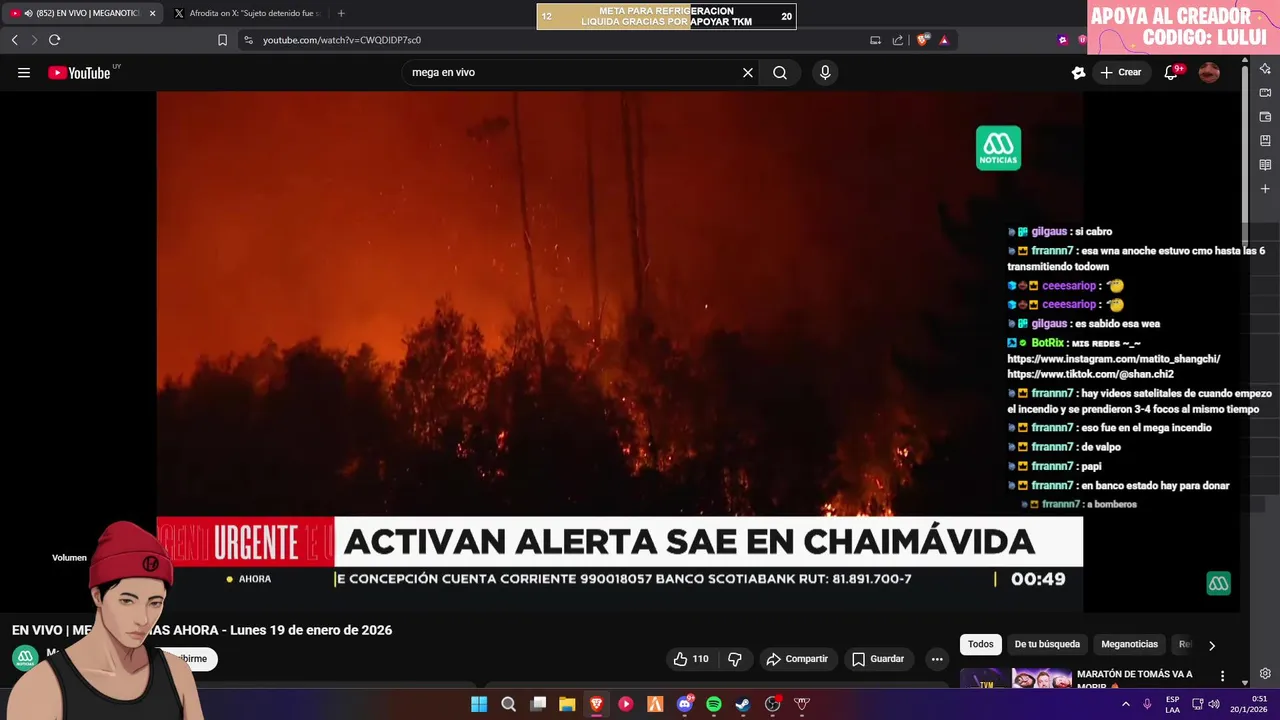Viewport: 1280px width, 720px height.
Task: Open the YouTube hamburger guide menu
Action: [x=24, y=73]
